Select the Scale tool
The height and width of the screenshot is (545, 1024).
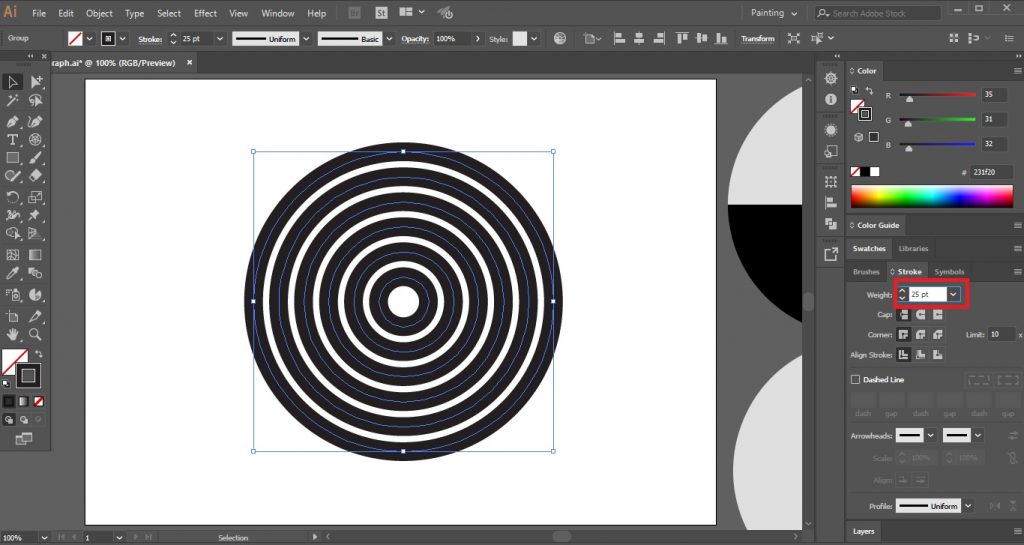click(x=36, y=196)
